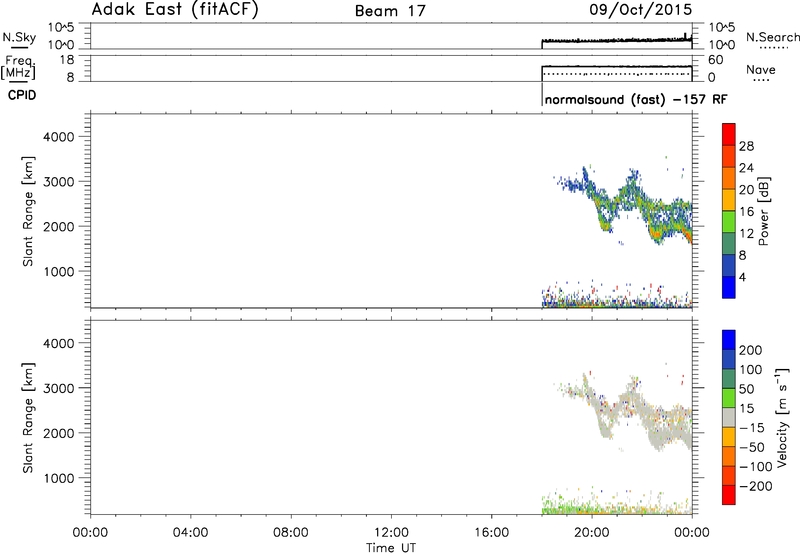Click the noise sky trace in top panel
800x554 pixels.
[616, 40]
